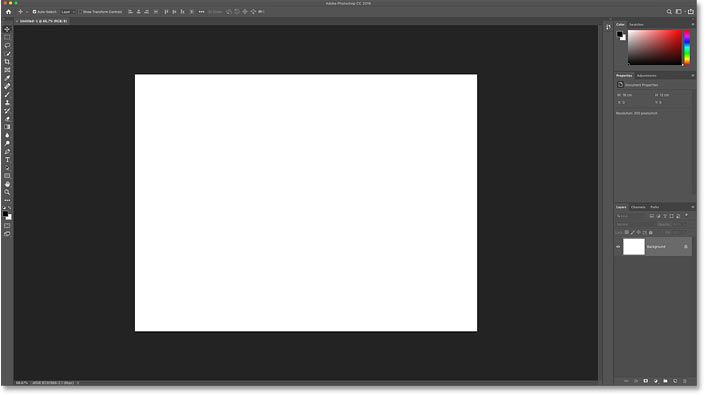Viewport: 705px width, 395px height.
Task: Hide the Background layer with eye icon
Action: [x=618, y=247]
